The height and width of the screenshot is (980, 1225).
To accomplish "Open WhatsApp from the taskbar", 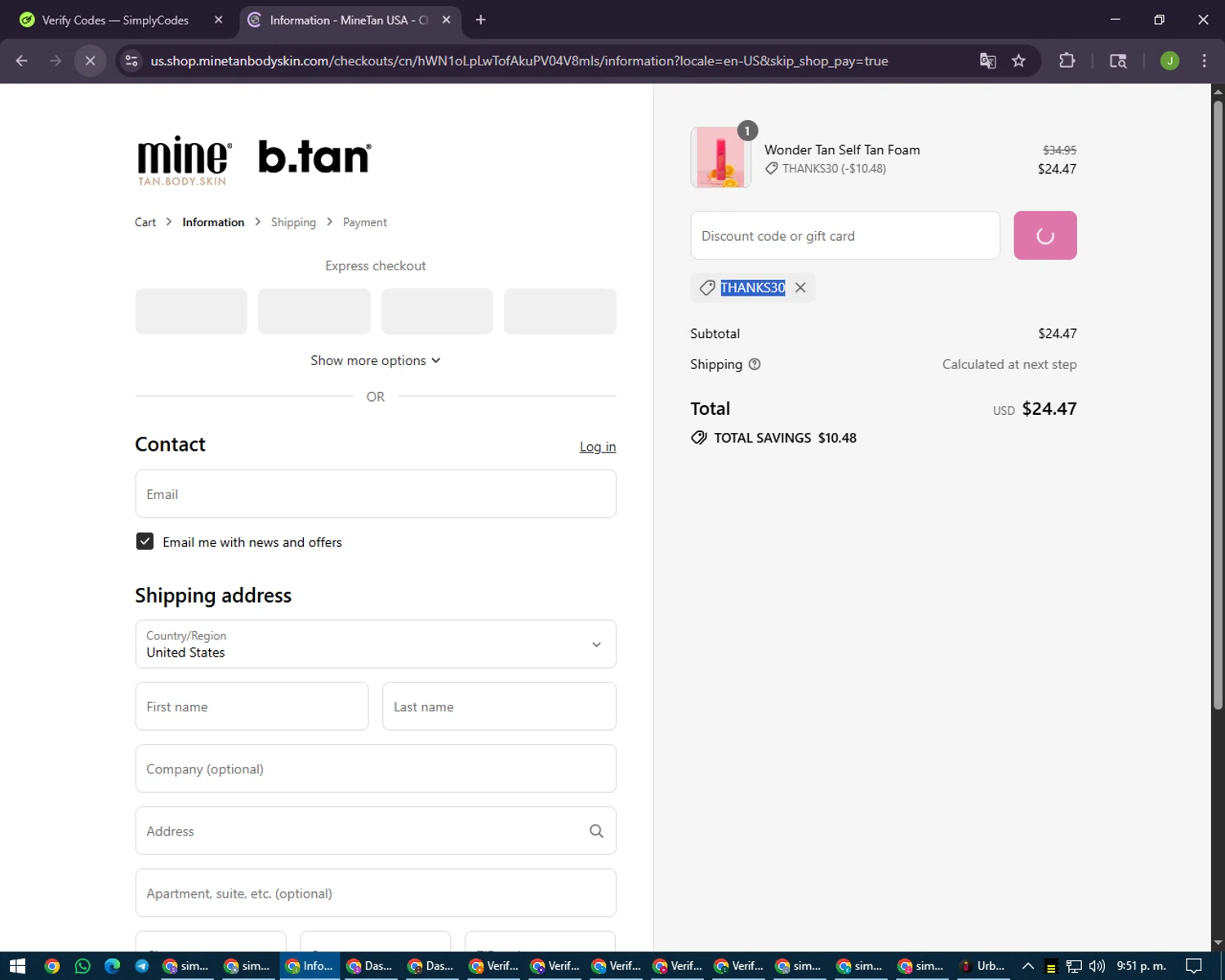I will point(82,966).
